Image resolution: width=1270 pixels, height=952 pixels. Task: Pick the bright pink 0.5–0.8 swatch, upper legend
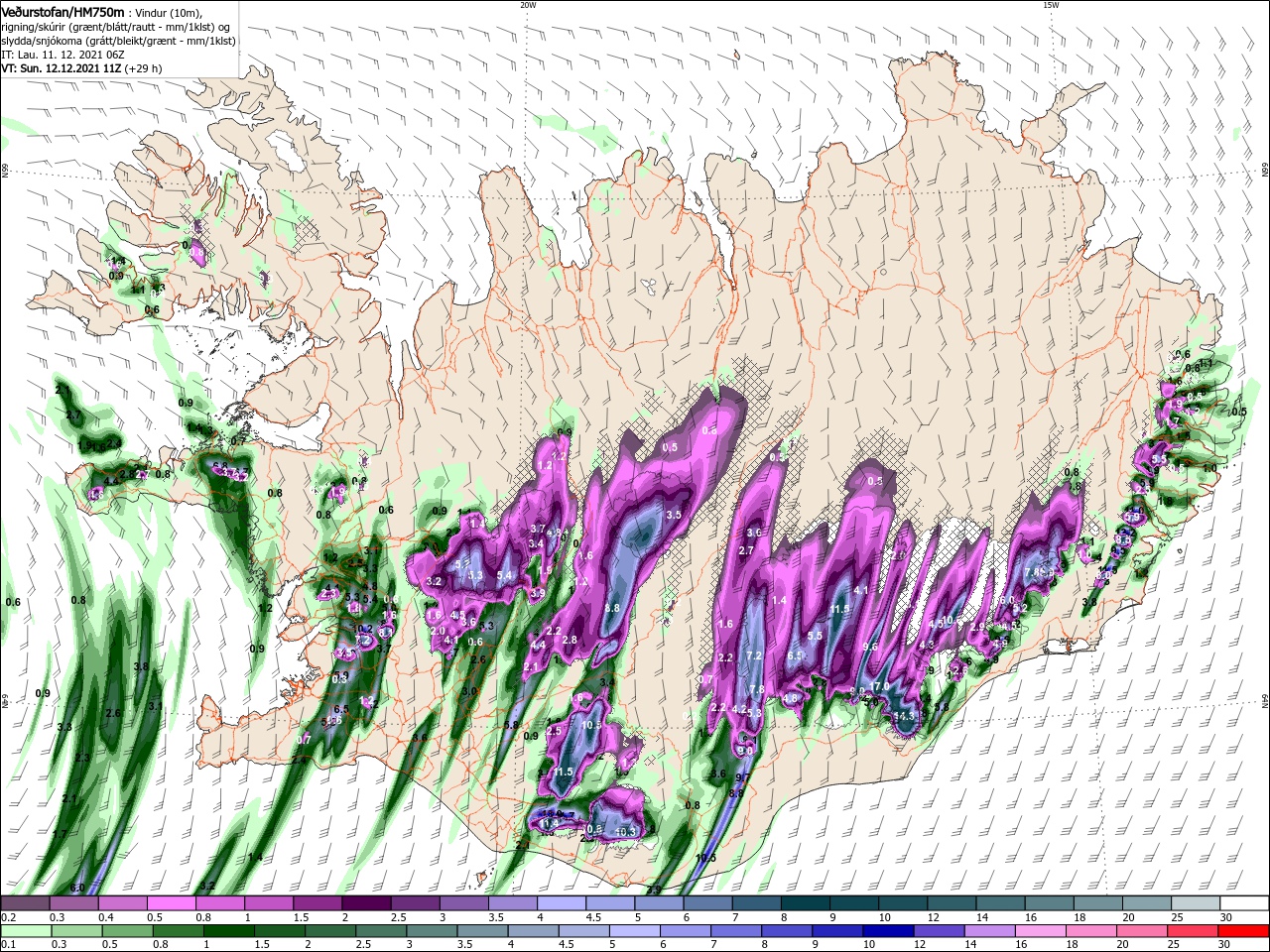[171, 903]
